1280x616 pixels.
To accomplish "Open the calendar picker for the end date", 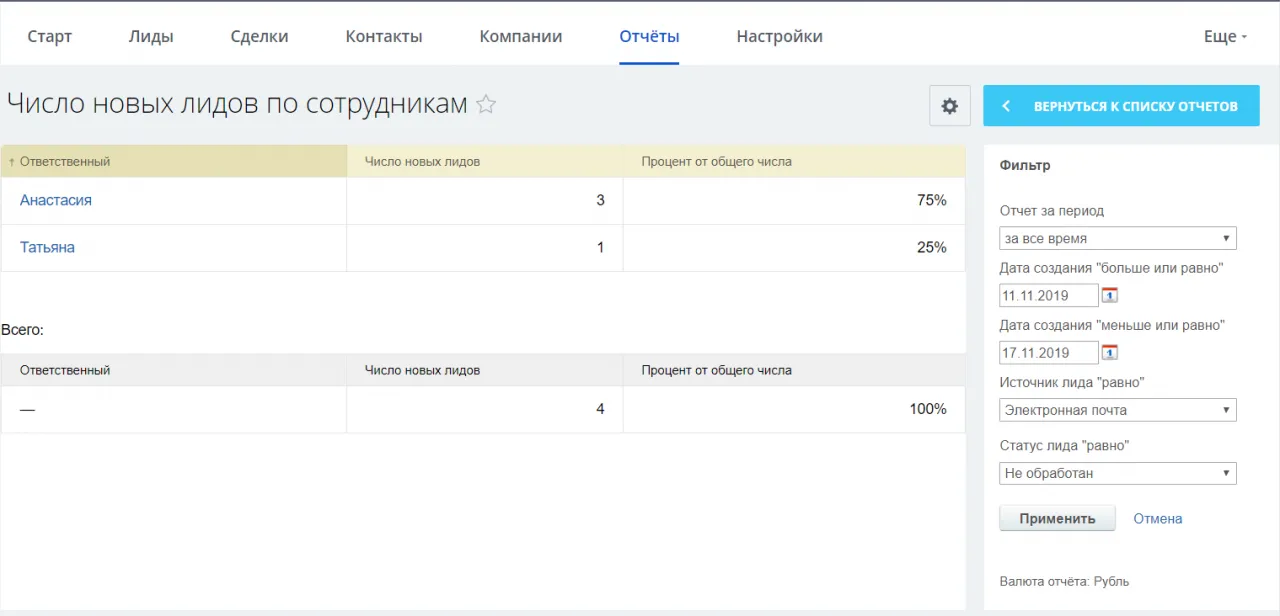I will [1109, 352].
